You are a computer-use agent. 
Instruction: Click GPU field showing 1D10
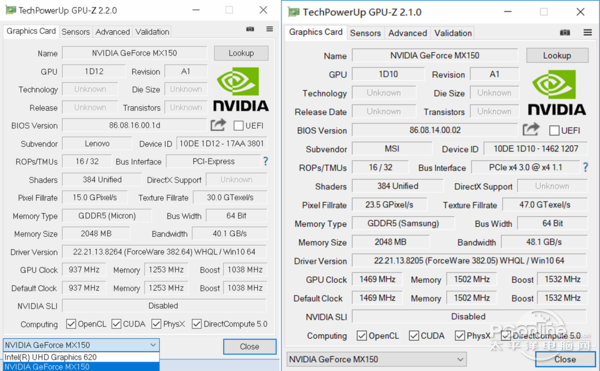pyautogui.click(x=388, y=74)
